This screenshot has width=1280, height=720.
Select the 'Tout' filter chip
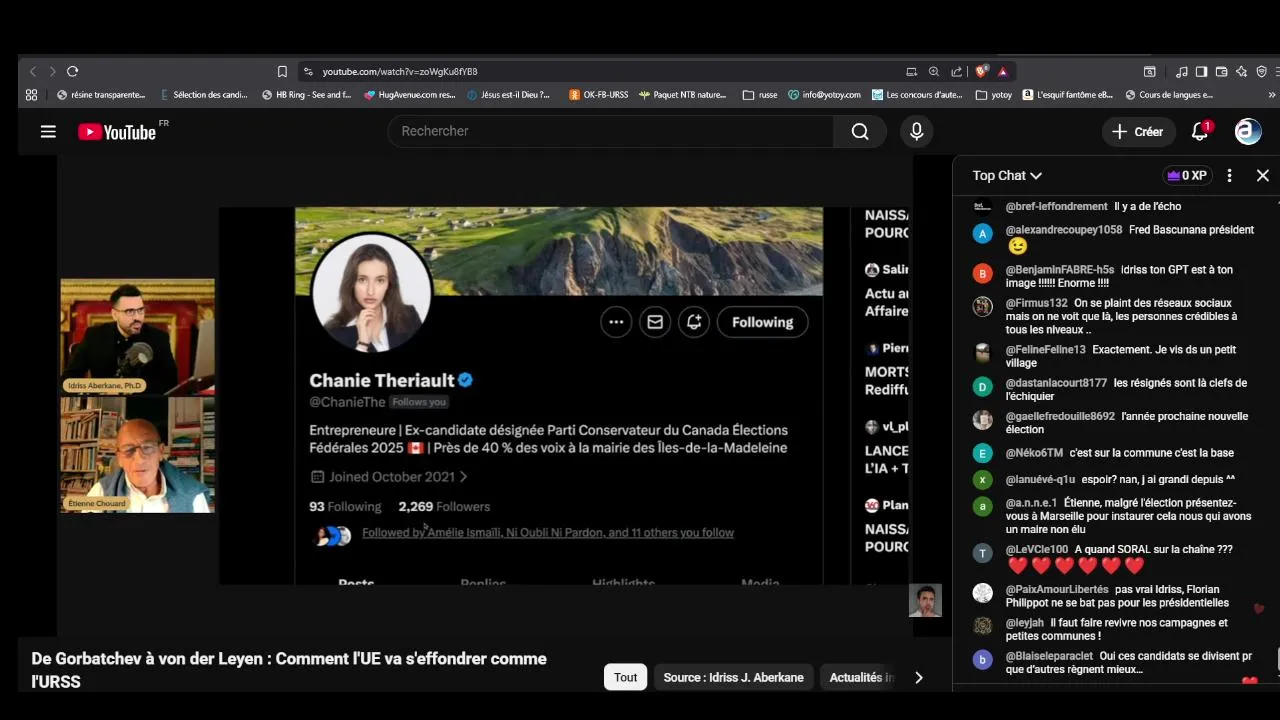(x=626, y=677)
